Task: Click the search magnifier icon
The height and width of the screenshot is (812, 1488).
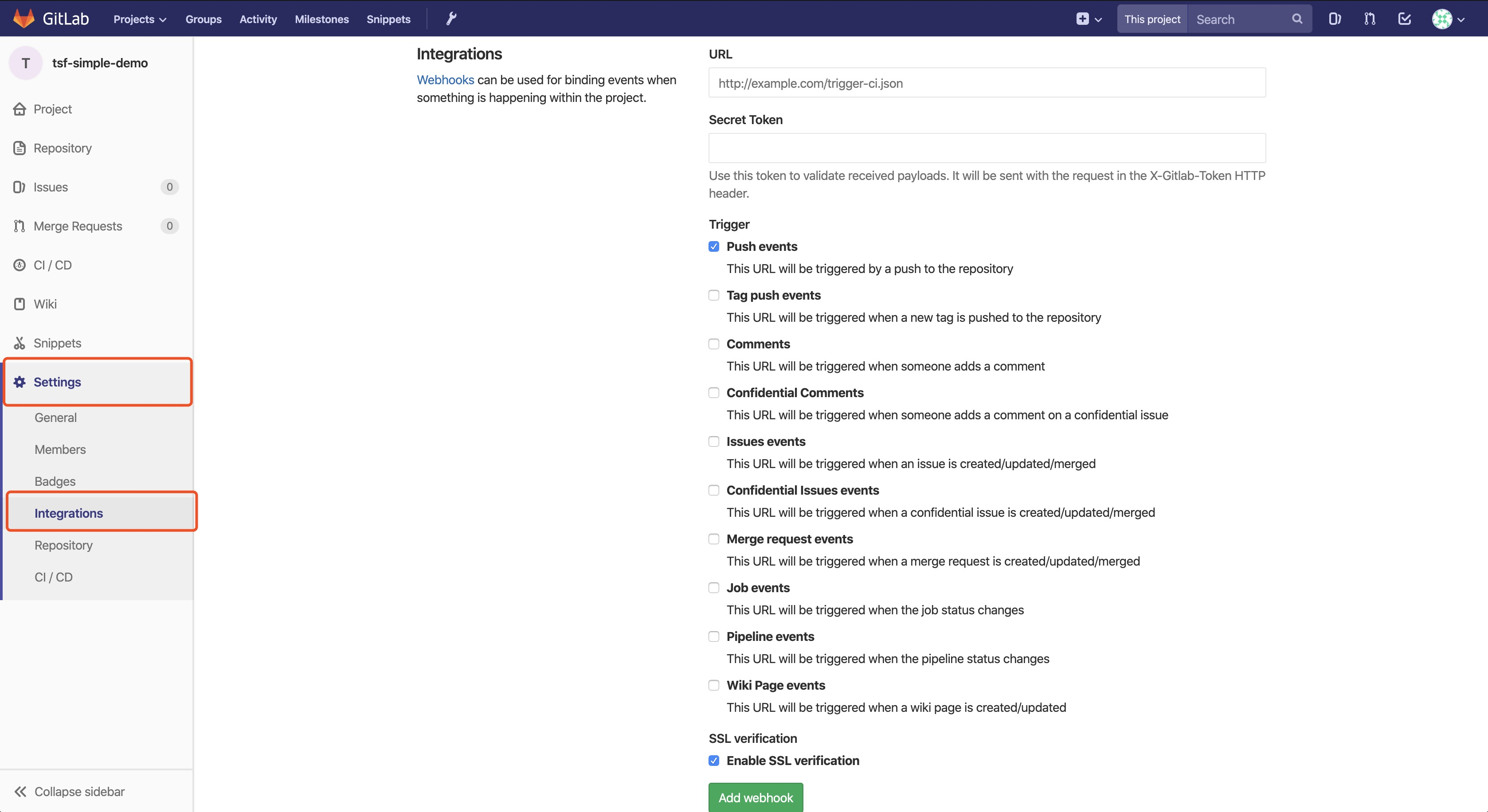Action: 1297,19
